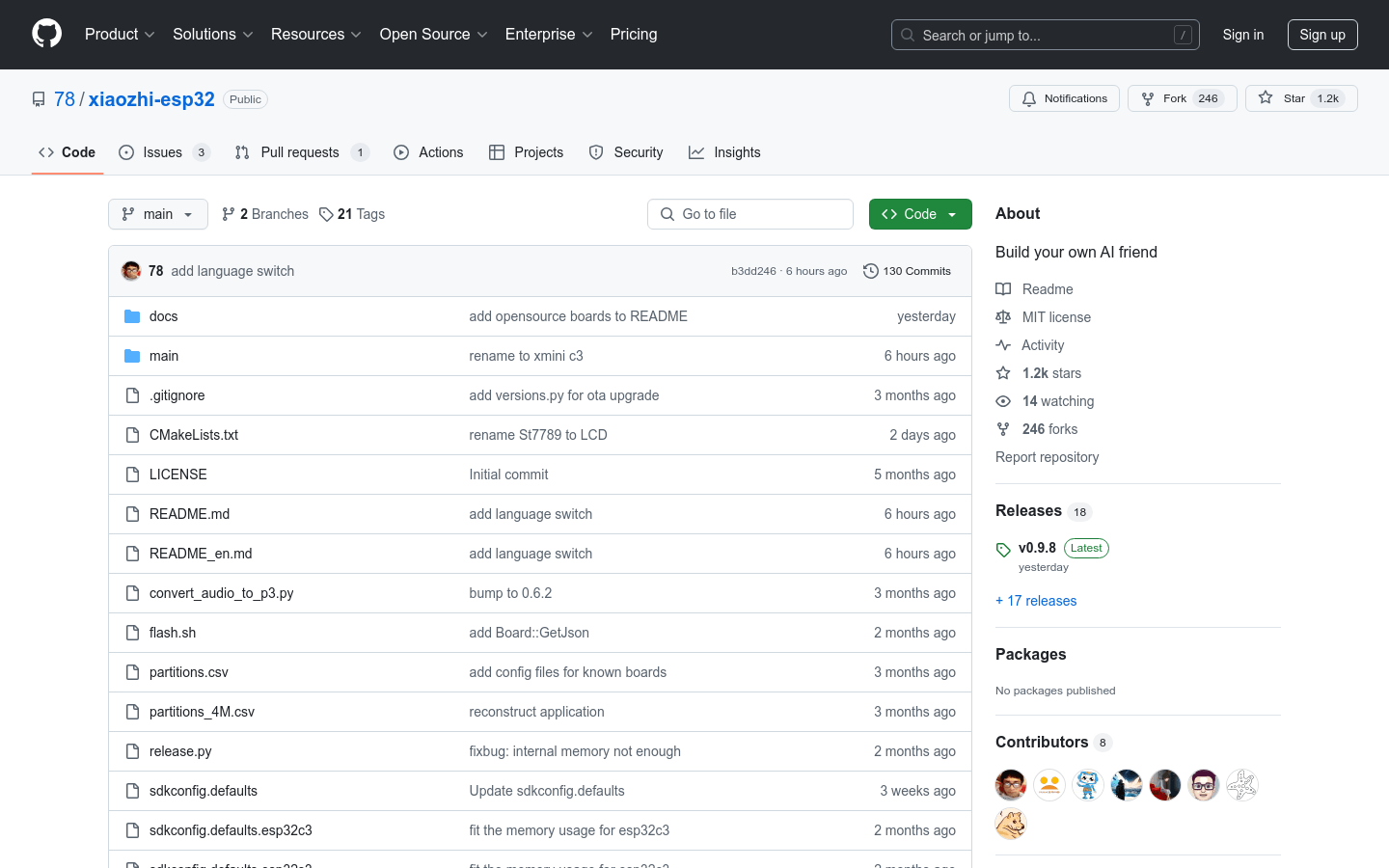The height and width of the screenshot is (868, 1389).
Task: Expand the Product menu
Action: pyautogui.click(x=120, y=34)
